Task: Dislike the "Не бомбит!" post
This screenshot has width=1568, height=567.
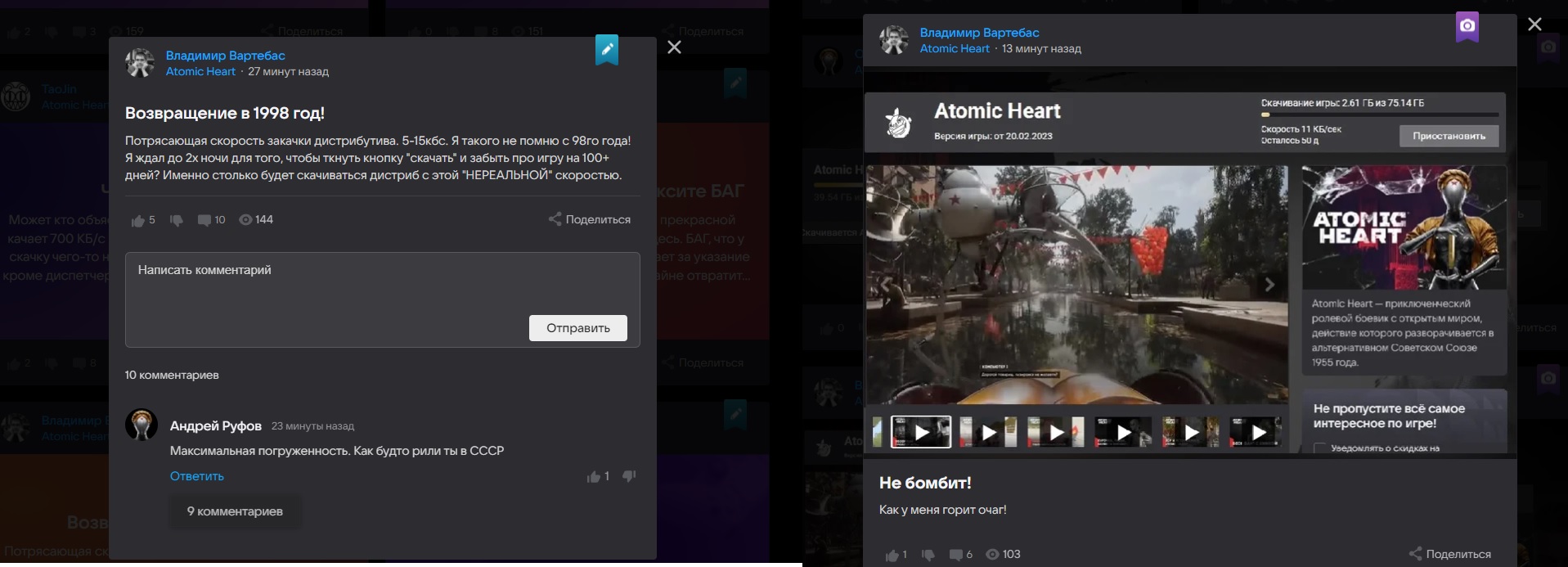Action: point(928,555)
